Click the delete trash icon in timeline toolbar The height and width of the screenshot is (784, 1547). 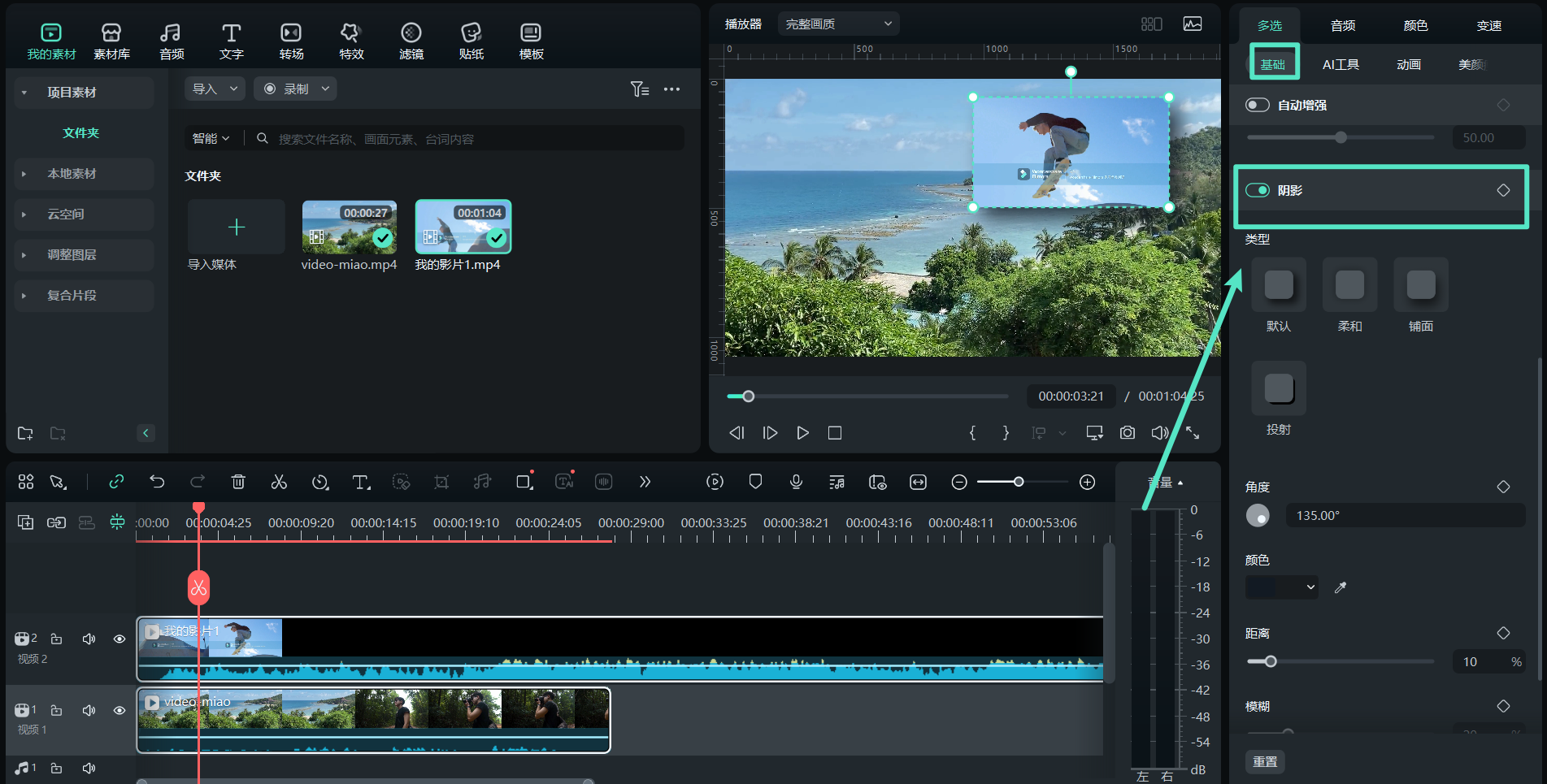click(238, 482)
